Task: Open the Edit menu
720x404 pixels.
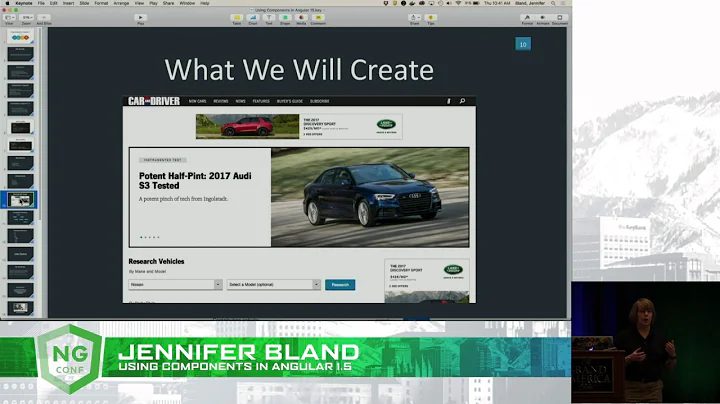Action: 54,3
